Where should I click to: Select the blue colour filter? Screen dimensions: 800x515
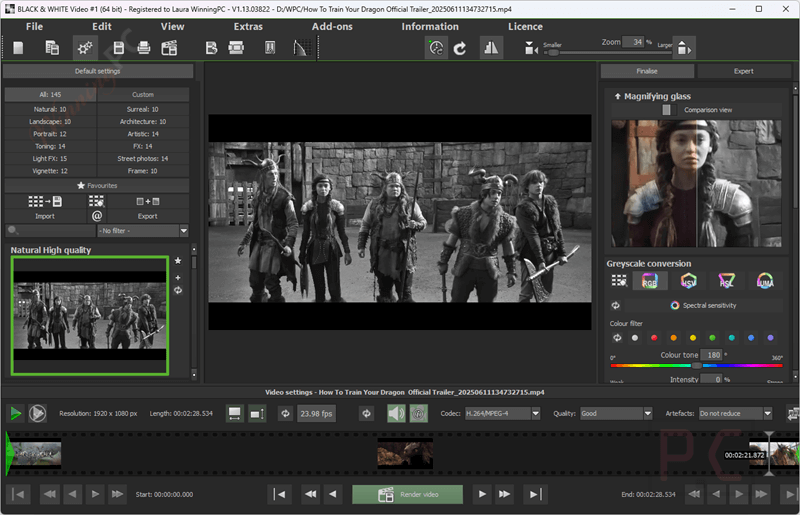(751, 337)
